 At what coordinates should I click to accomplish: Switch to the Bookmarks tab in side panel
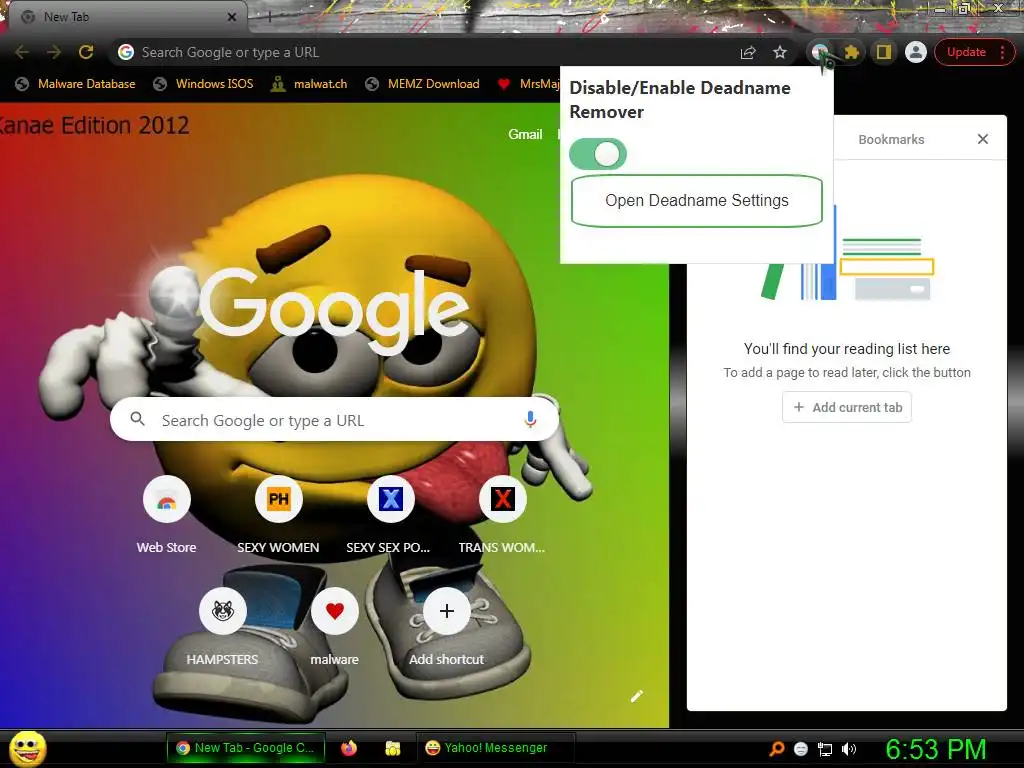(x=891, y=139)
